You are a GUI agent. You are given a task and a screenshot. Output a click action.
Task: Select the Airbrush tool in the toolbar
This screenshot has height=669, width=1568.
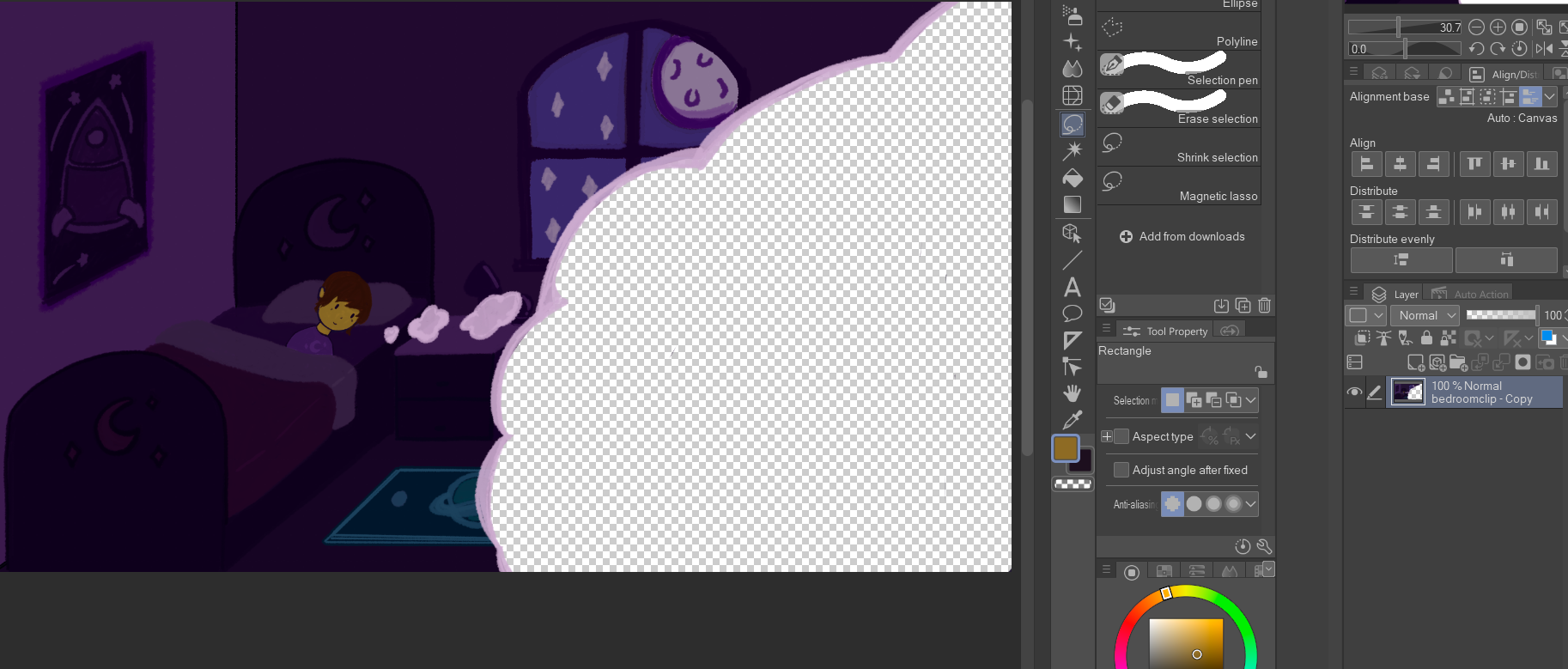pos(1073,15)
